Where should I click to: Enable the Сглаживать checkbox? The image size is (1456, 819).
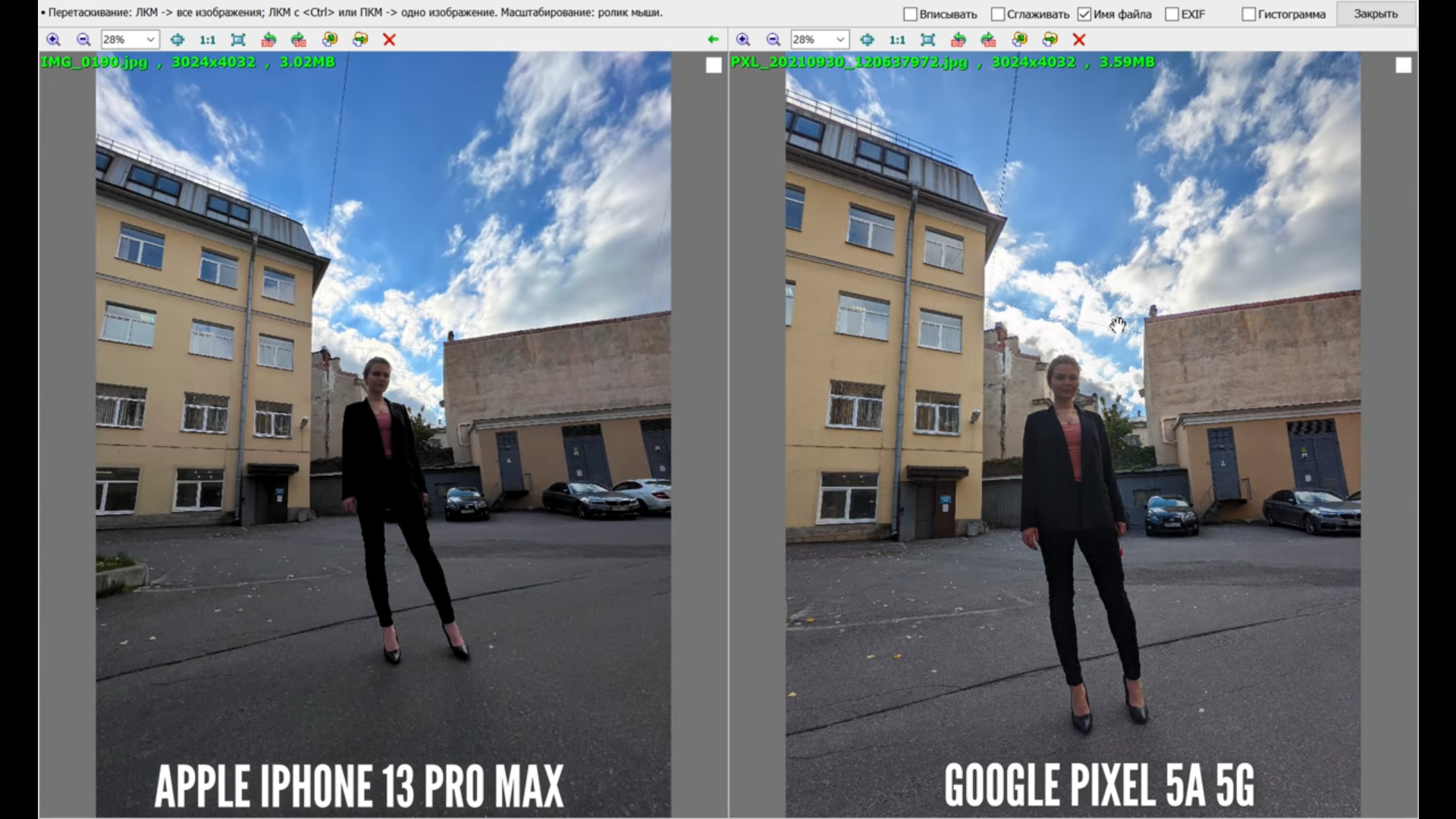pyautogui.click(x=998, y=14)
